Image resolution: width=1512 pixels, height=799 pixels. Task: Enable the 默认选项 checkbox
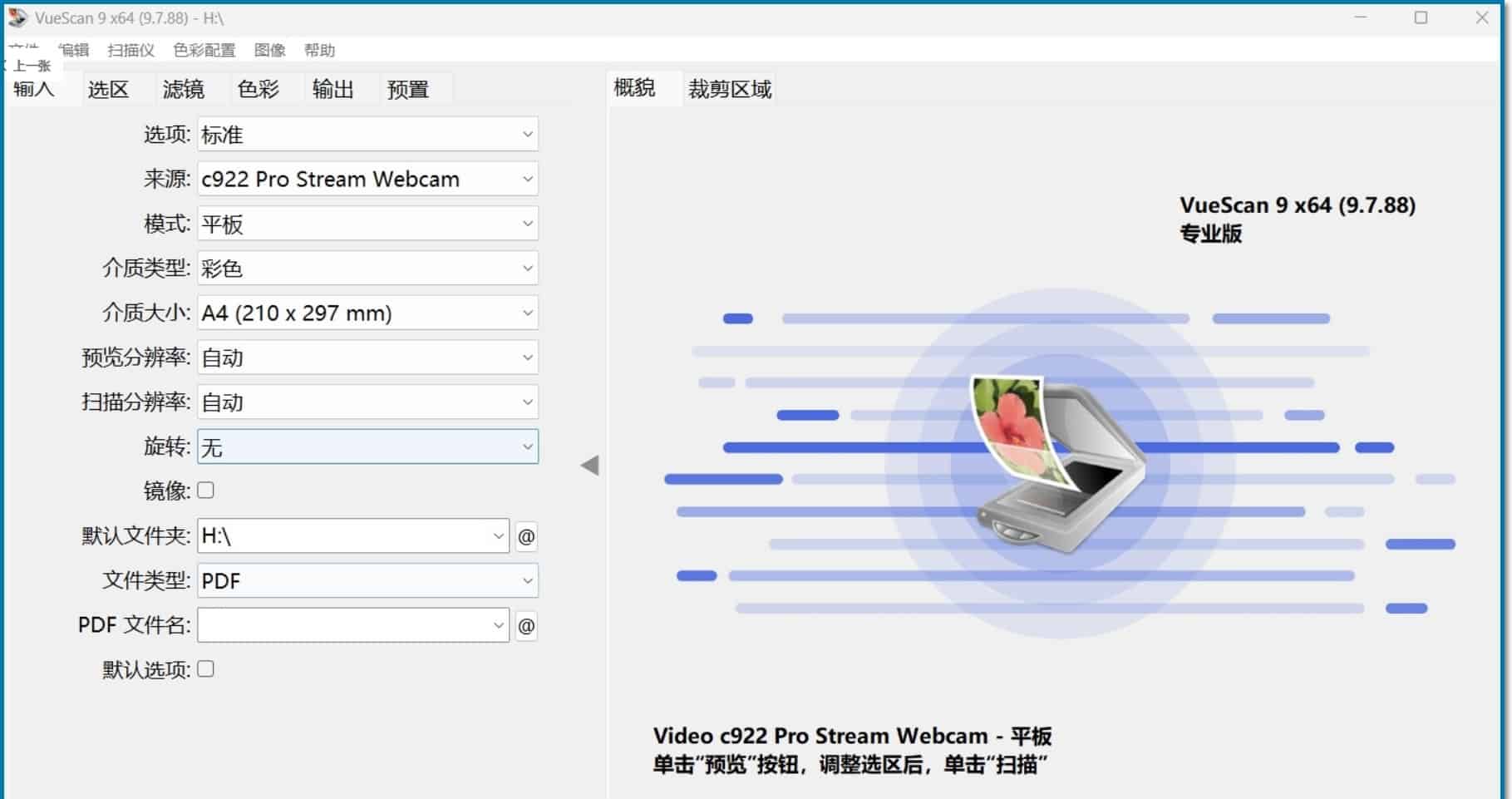click(205, 669)
